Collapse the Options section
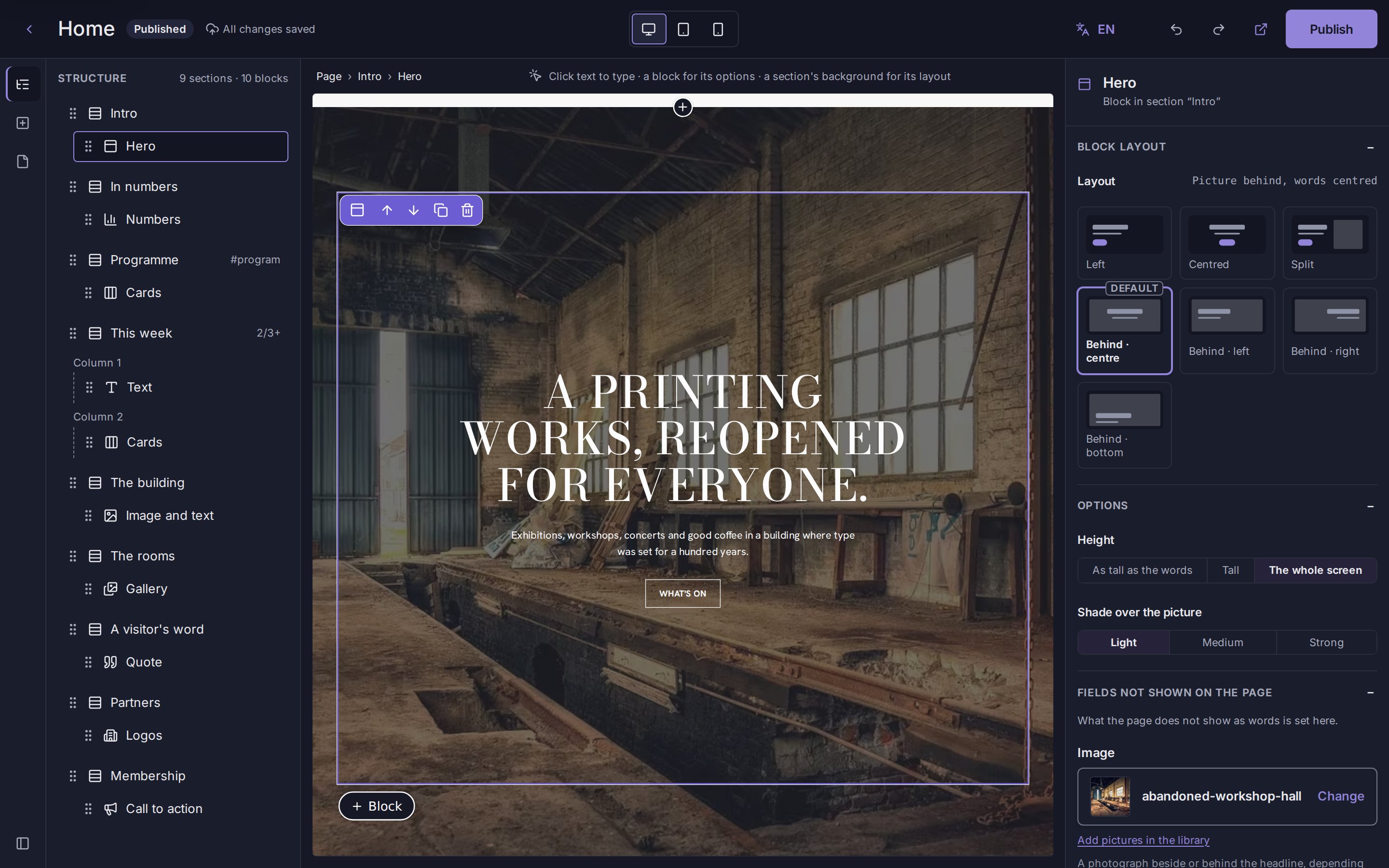The image size is (1389, 868). tap(1370, 506)
